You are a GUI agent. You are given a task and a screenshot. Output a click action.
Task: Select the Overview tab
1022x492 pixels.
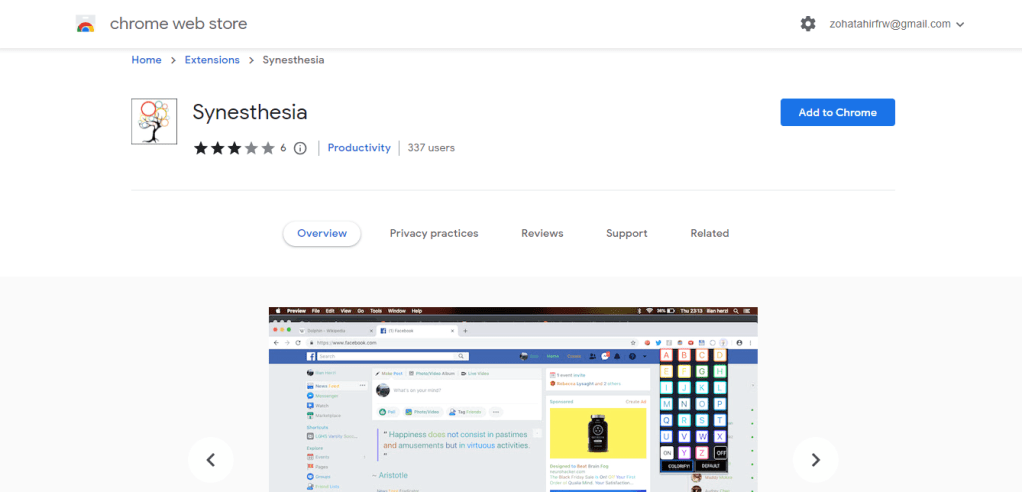322,233
